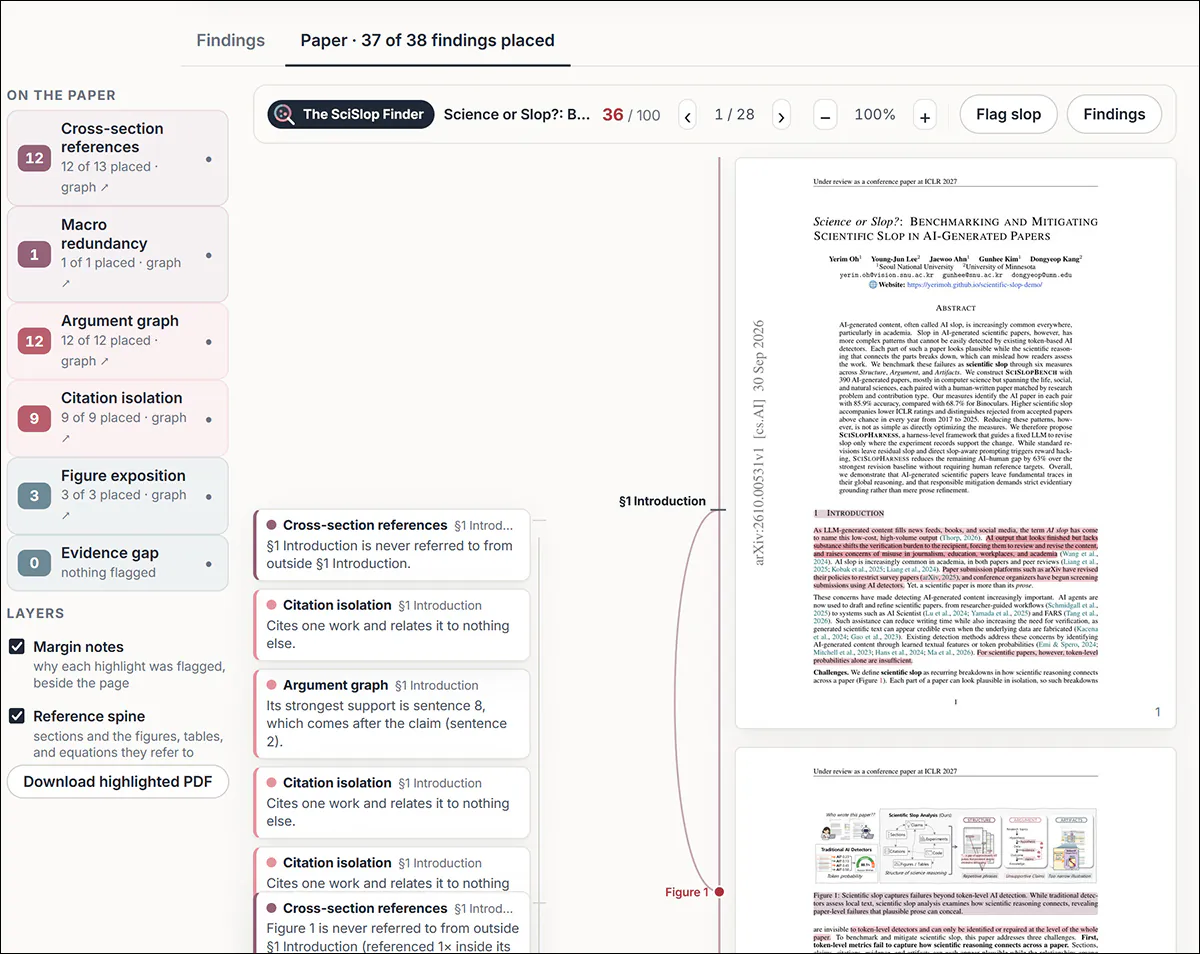Select the Paper 37 of 38 findings placed tab
Screen dimensions: 1200x954
coord(427,41)
